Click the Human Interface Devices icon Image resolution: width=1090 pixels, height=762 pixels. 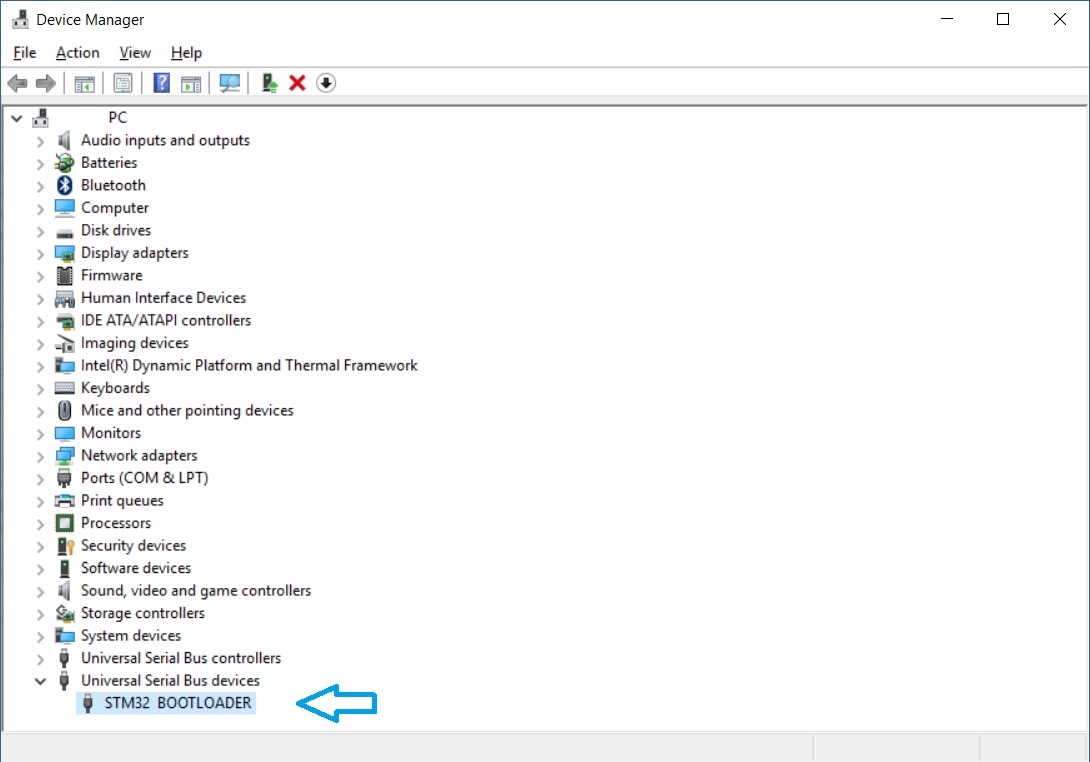pyautogui.click(x=65, y=298)
